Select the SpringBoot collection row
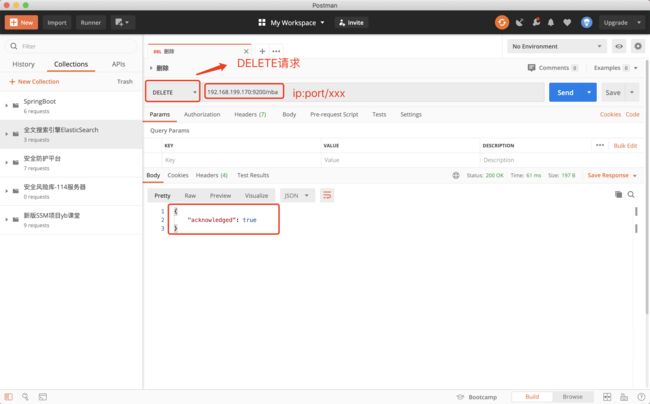This screenshot has height=404, width=650. pyautogui.click(x=71, y=106)
